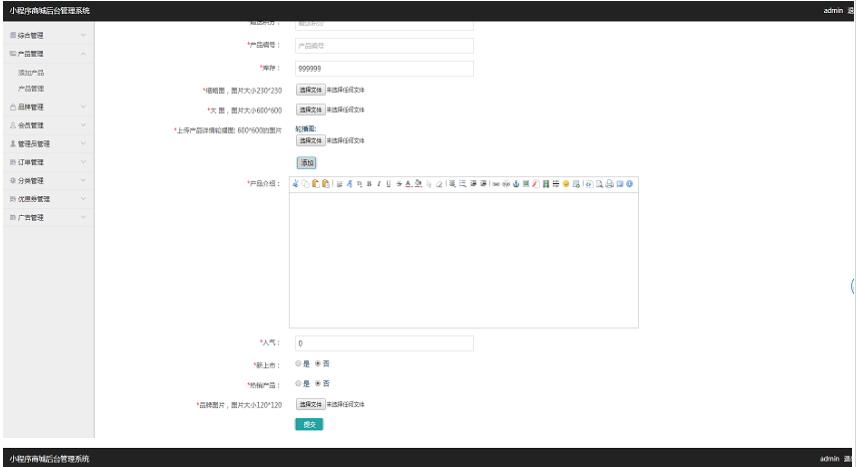
Task: Click the Copy icon in editor toolbar
Action: (x=306, y=184)
